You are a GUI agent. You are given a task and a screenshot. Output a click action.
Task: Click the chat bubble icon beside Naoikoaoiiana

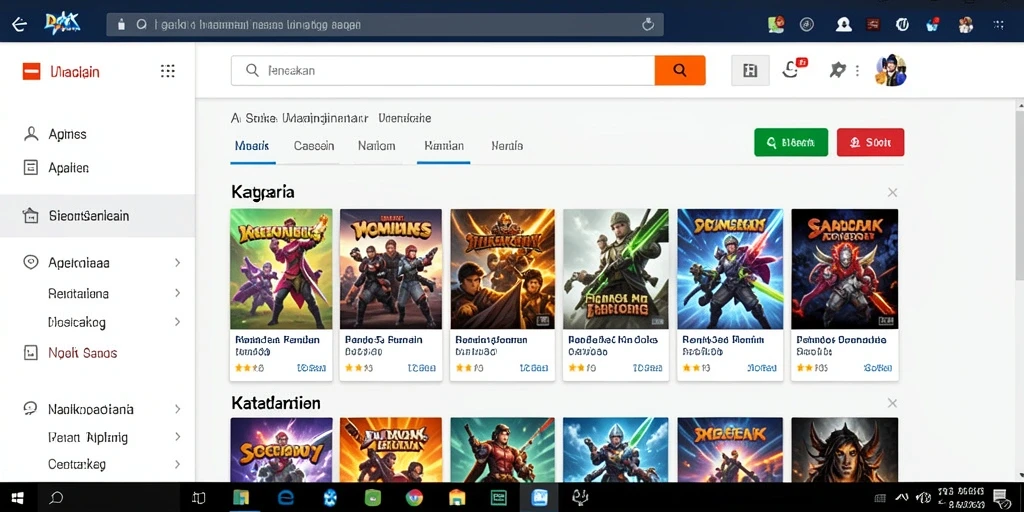click(x=30, y=409)
